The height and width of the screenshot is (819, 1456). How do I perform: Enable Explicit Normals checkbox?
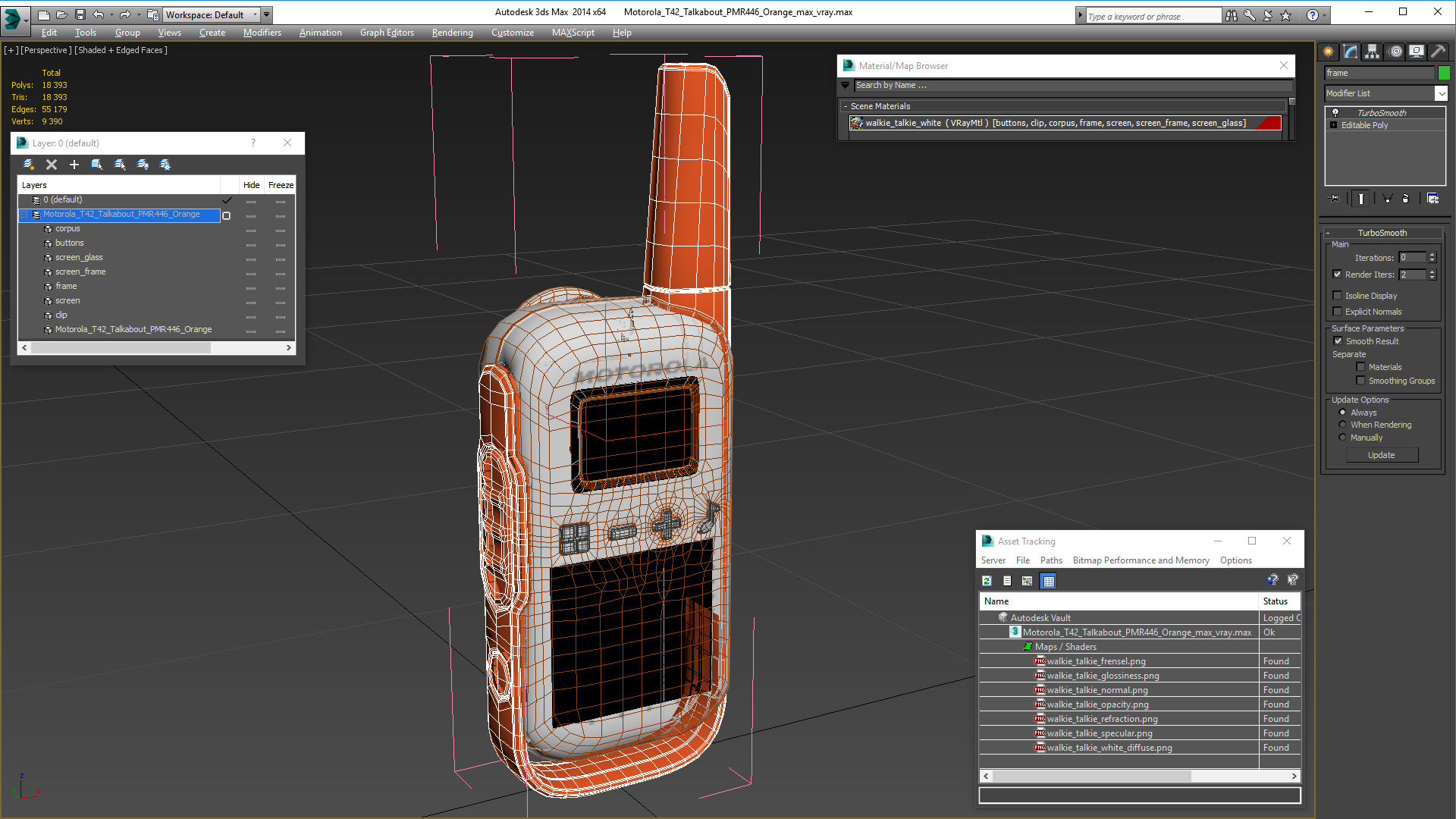tap(1338, 312)
